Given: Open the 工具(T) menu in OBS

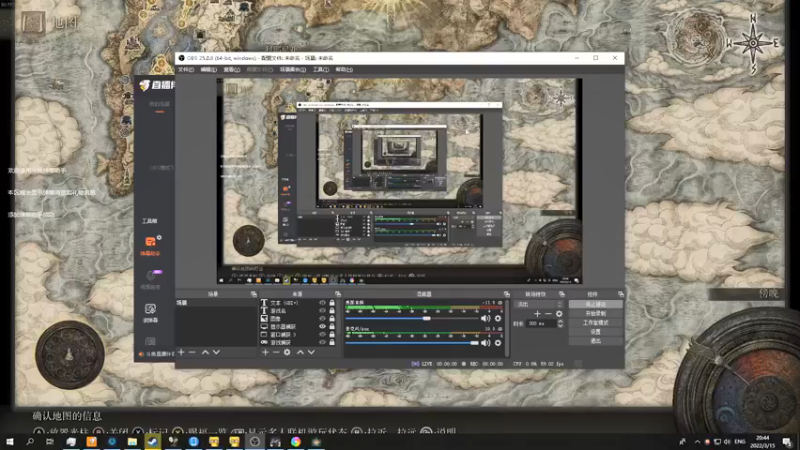Looking at the screenshot, I should click(320, 69).
